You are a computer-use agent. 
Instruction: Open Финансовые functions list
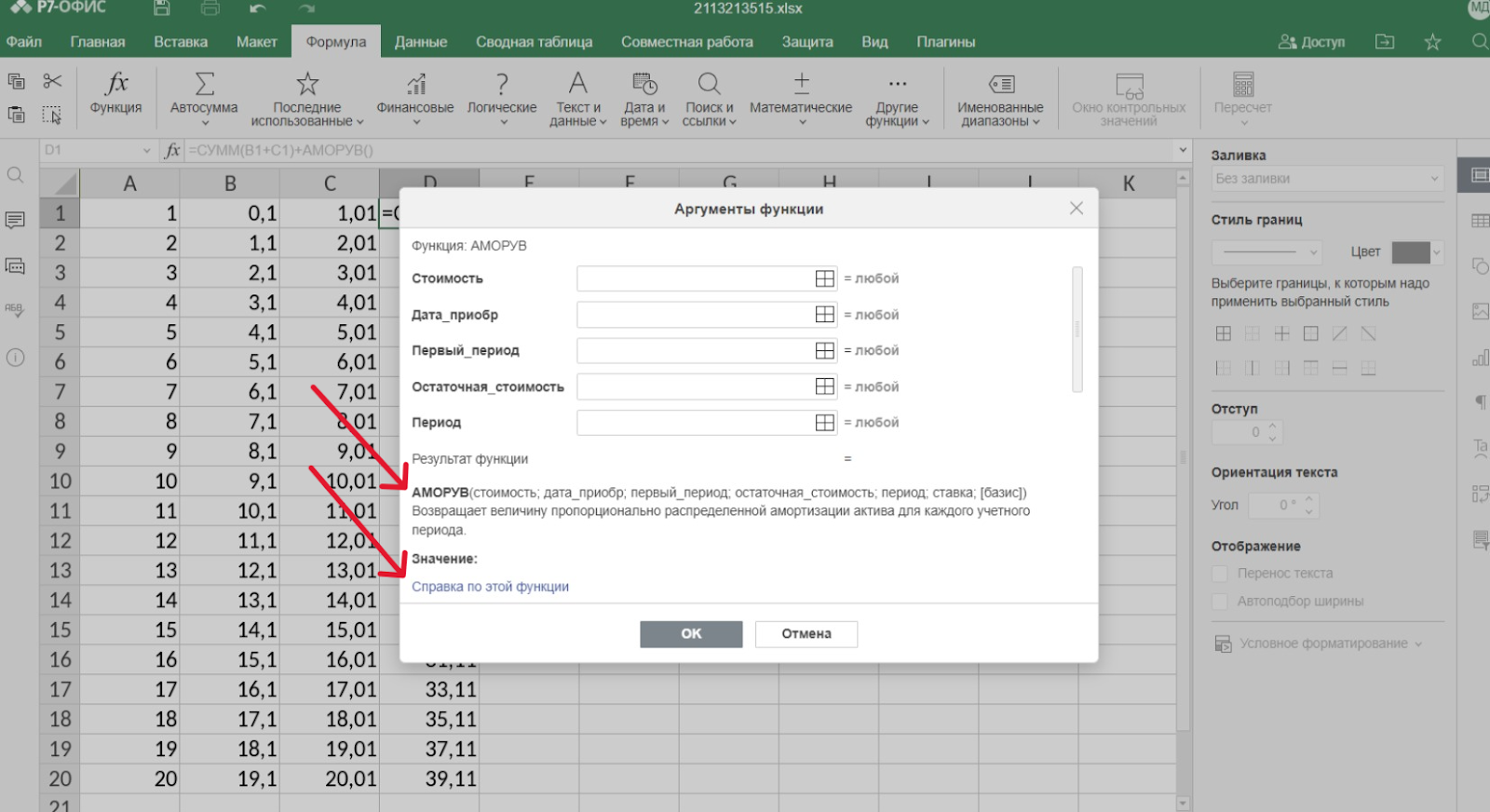point(414,85)
